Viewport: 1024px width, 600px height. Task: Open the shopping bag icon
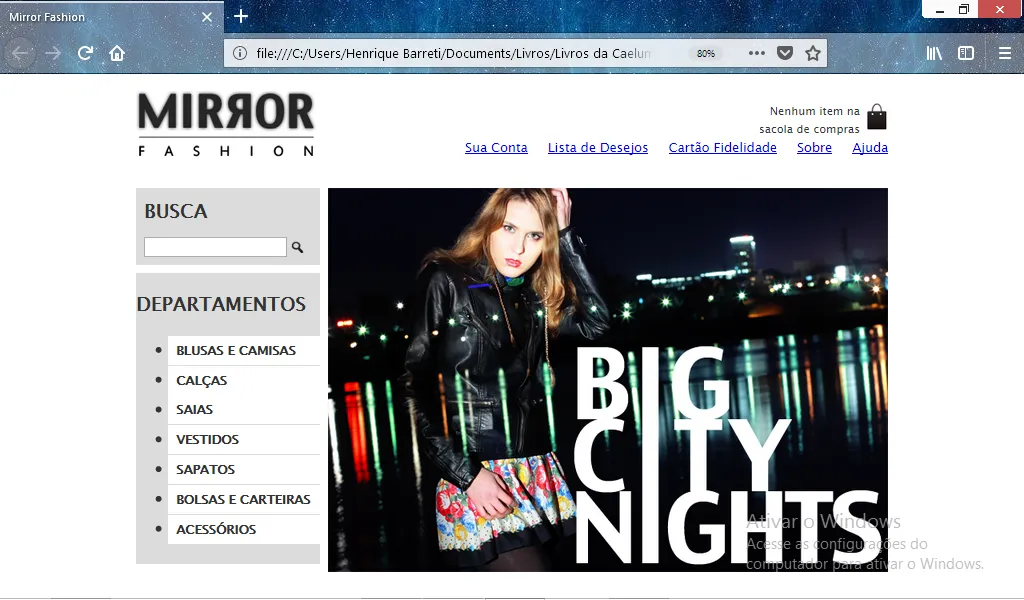(877, 117)
